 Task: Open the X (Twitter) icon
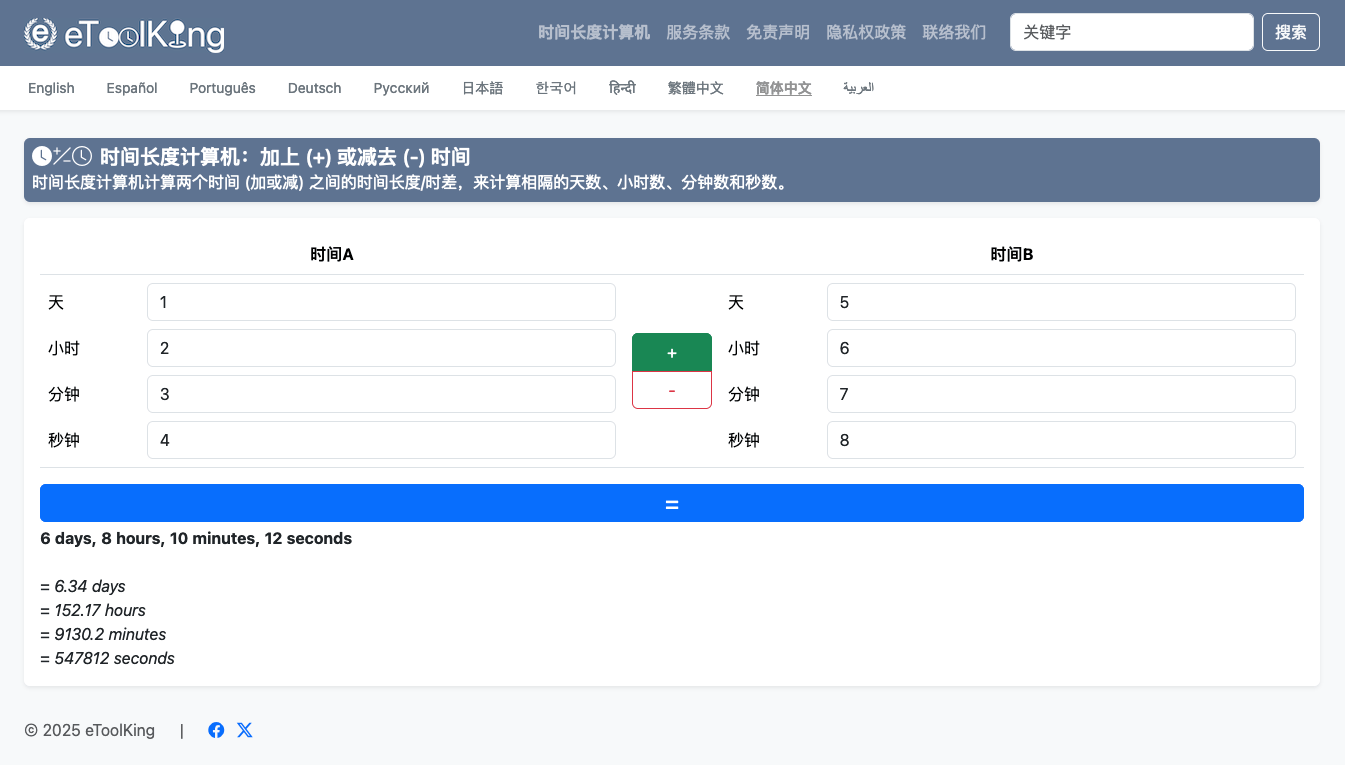pyautogui.click(x=245, y=730)
